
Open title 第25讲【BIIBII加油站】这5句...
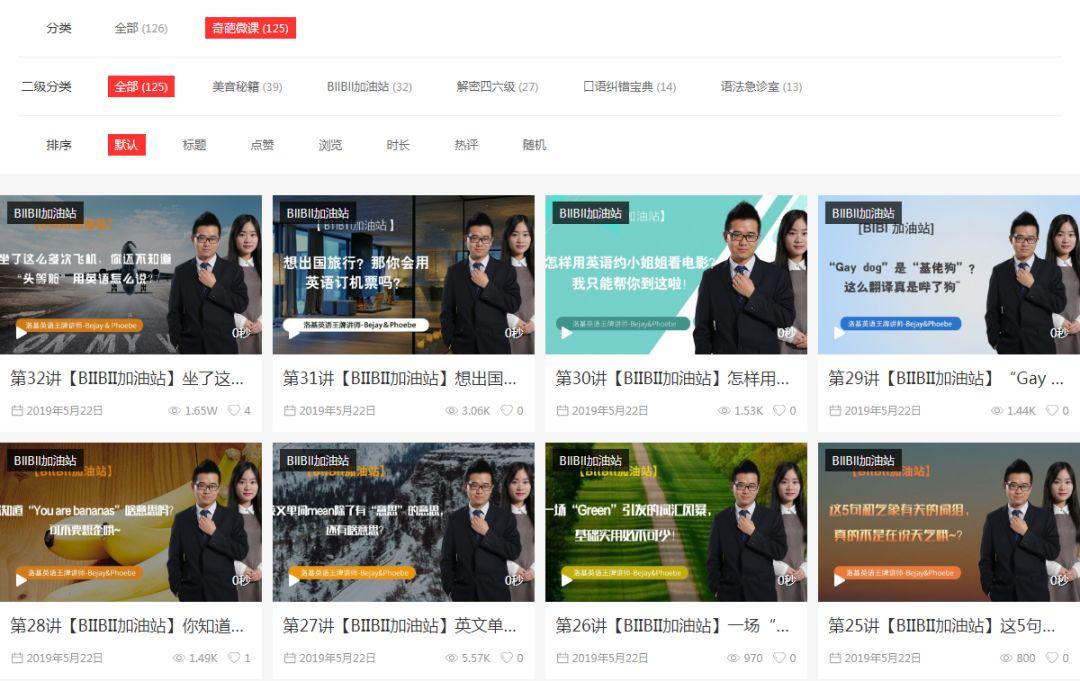tap(942, 625)
